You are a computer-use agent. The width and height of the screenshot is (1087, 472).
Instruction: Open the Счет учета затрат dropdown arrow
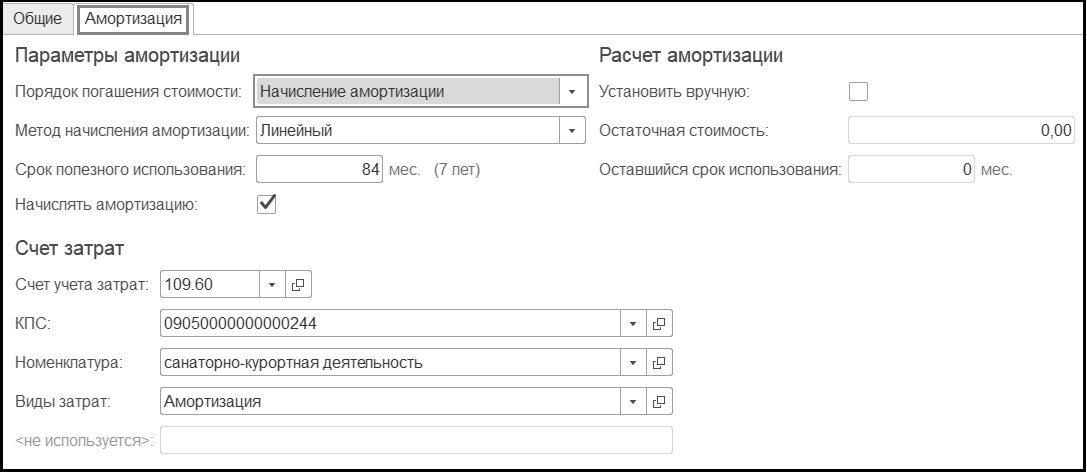(272, 285)
